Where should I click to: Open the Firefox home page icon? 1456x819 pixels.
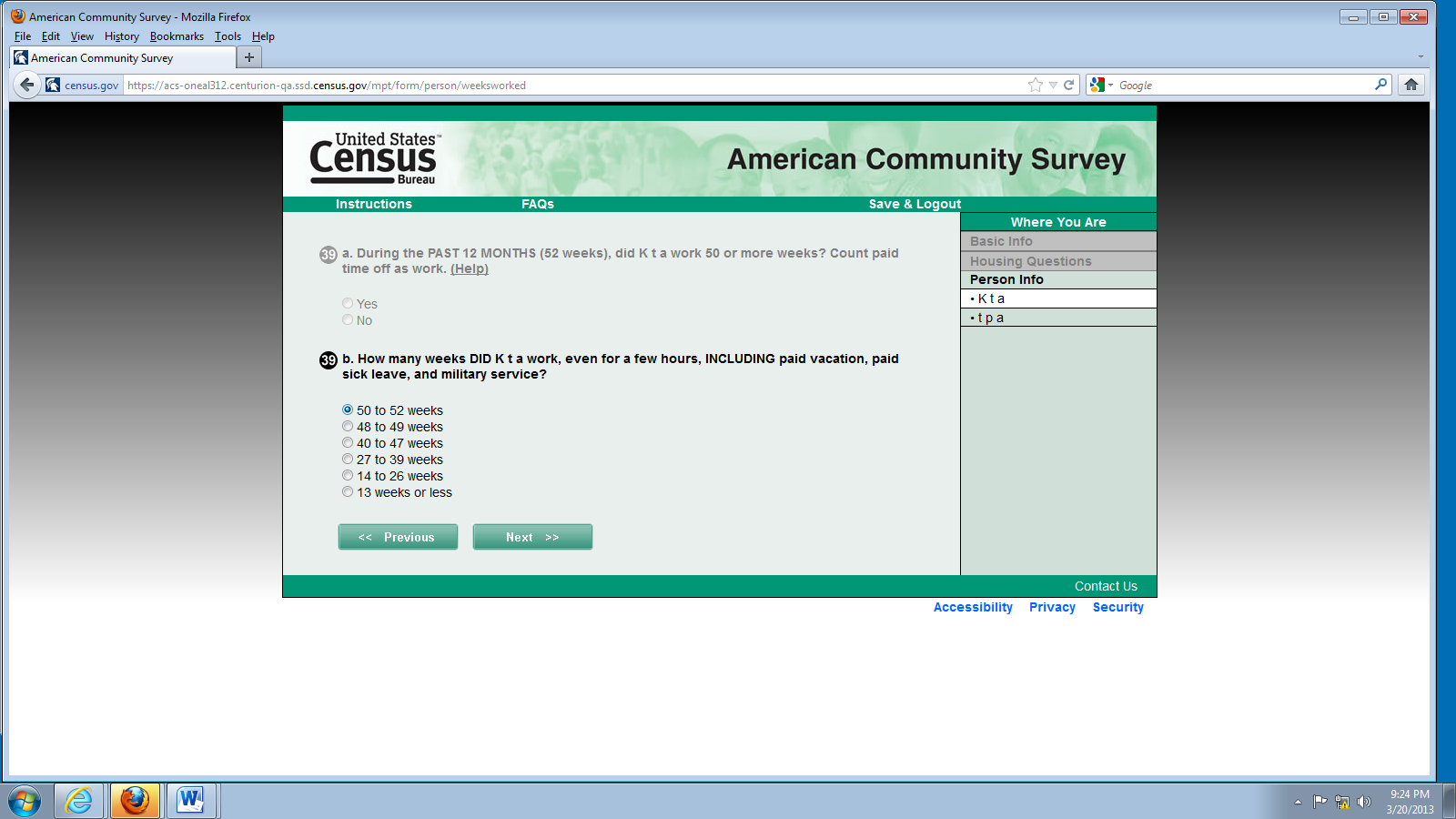(x=1411, y=85)
